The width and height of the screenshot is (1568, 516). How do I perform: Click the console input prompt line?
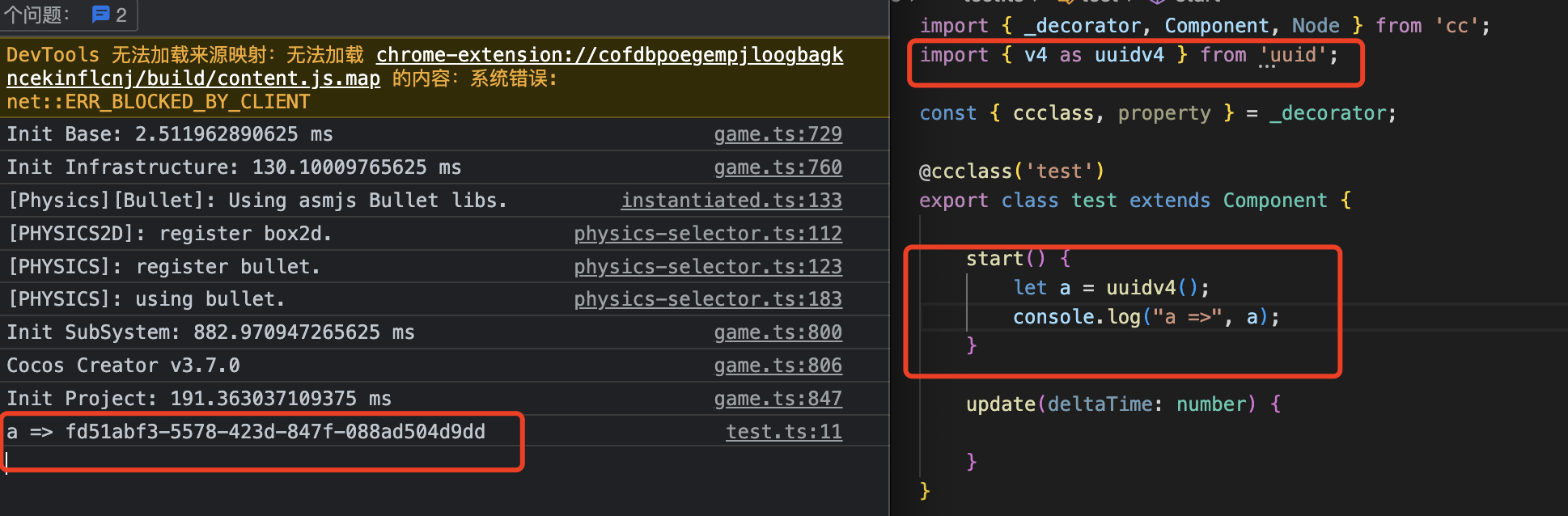pyautogui.click(x=243, y=460)
